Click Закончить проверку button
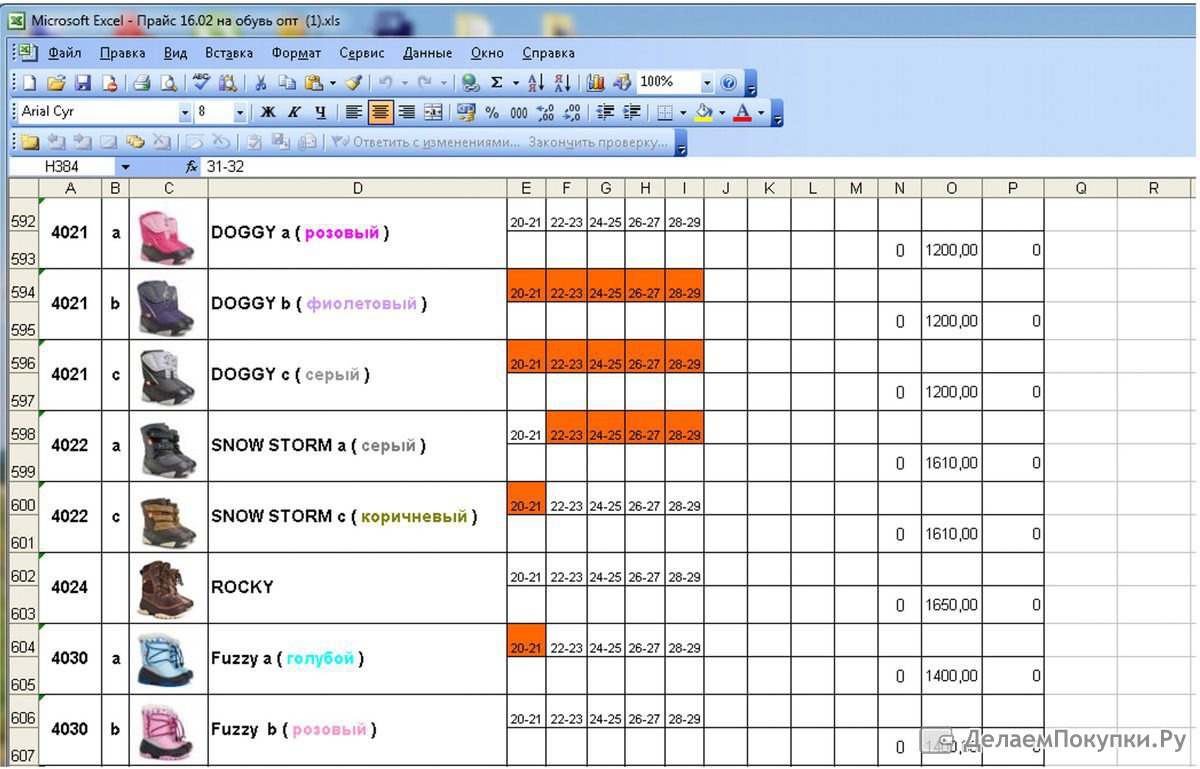Screen dimensions: 1200x769 (598, 142)
